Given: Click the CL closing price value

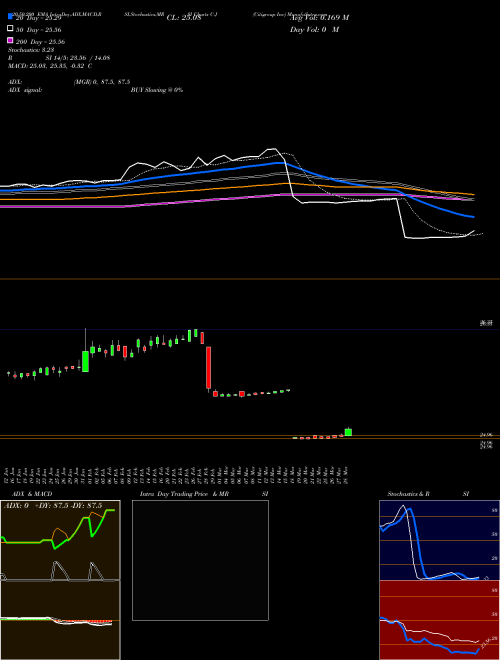Looking at the screenshot, I should [x=184, y=18].
